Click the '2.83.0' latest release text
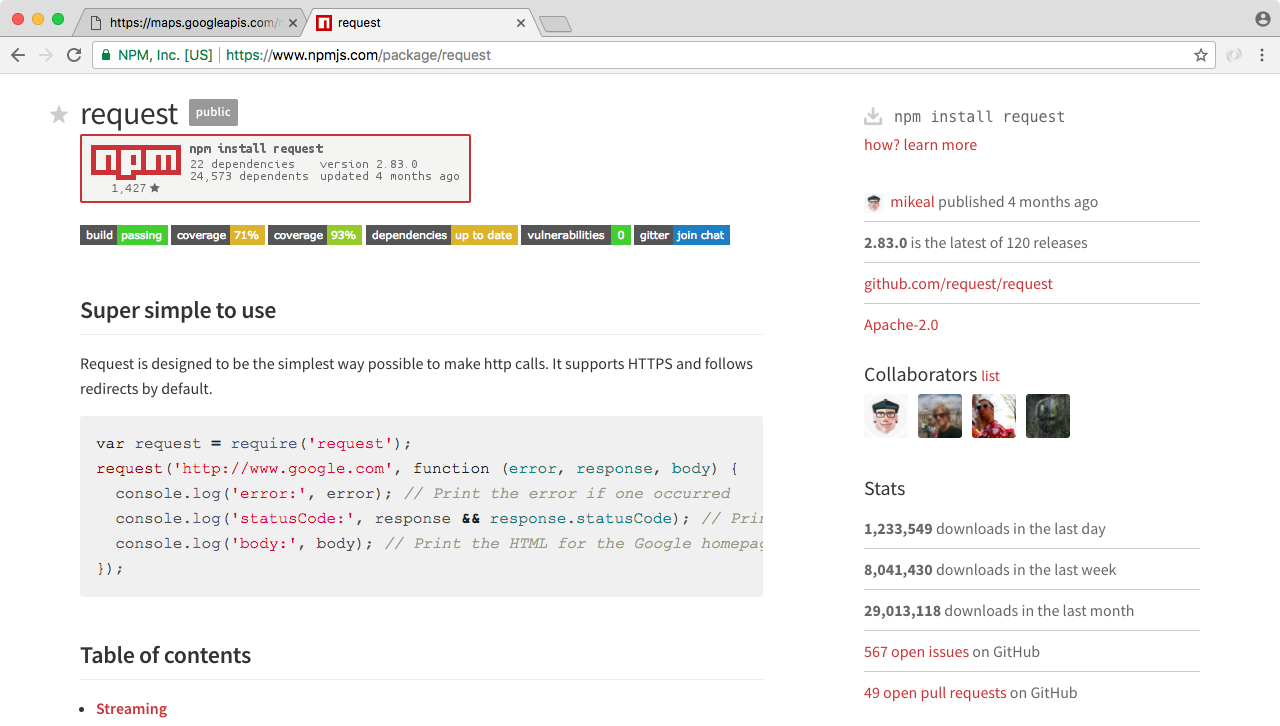Viewport: 1280px width, 726px height. tap(885, 243)
